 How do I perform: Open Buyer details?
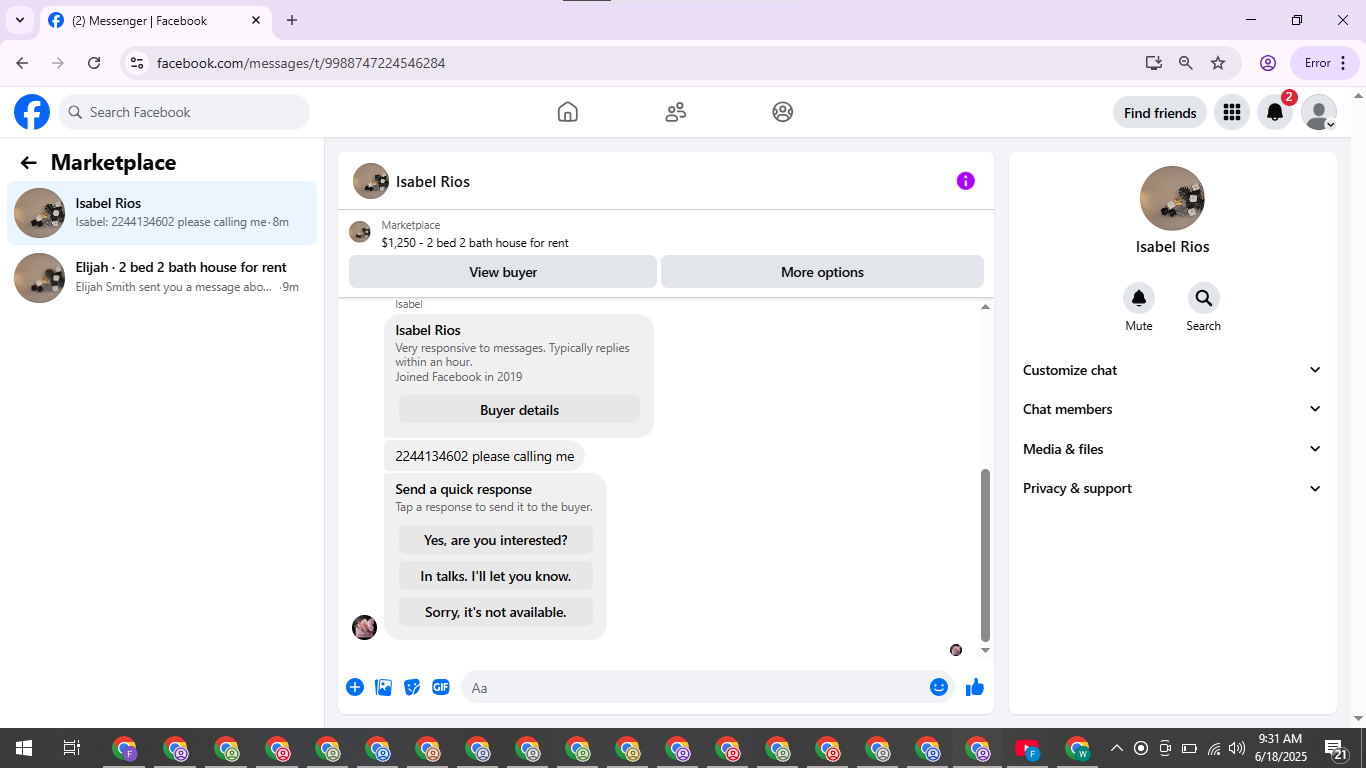point(519,410)
